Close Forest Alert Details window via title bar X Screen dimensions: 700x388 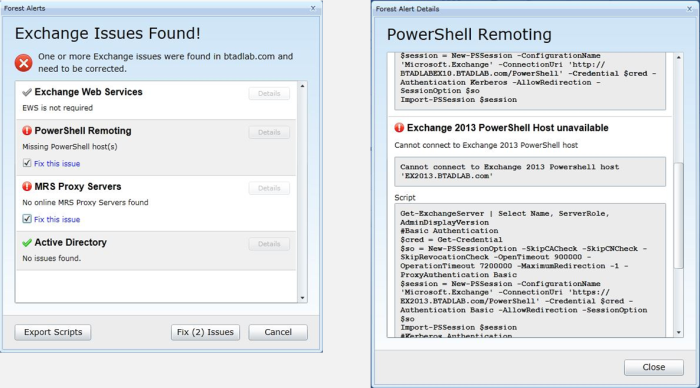click(689, 8)
